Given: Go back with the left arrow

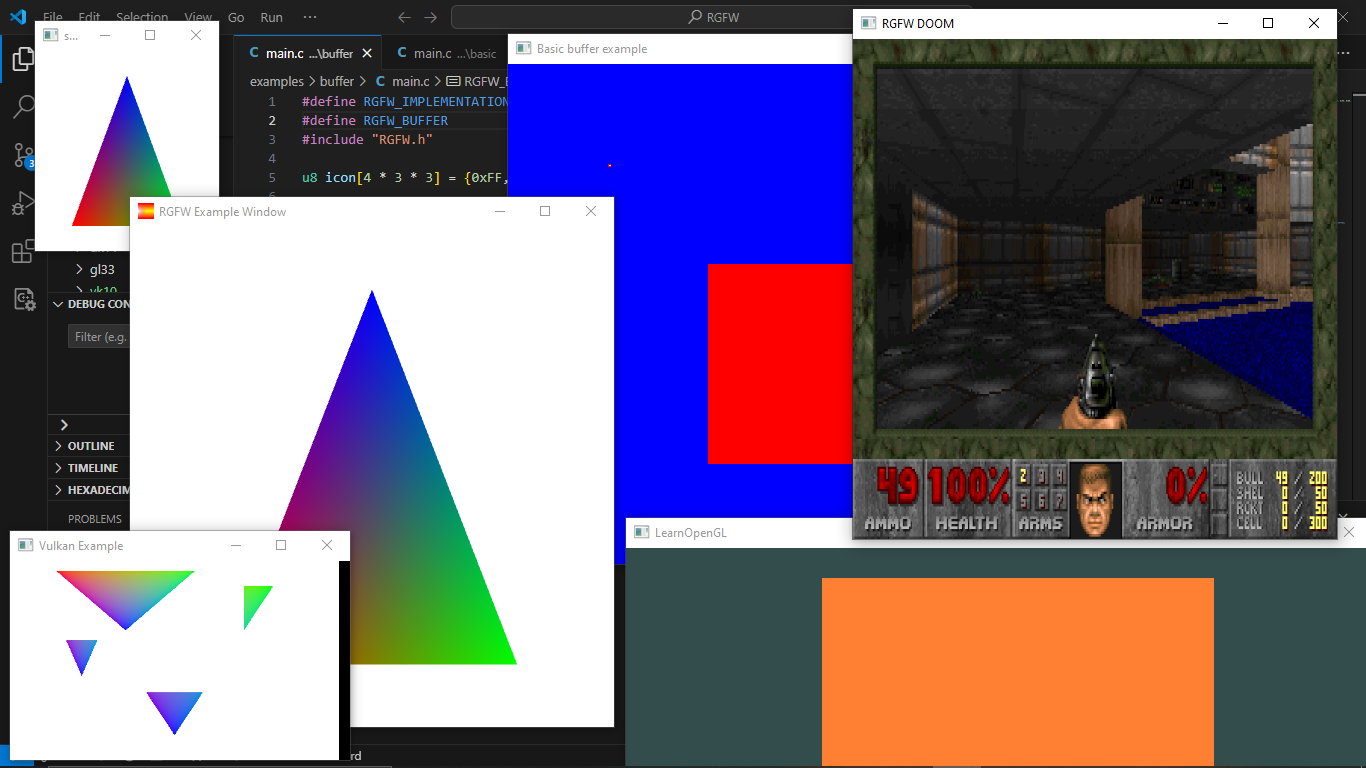Looking at the screenshot, I should pyautogui.click(x=404, y=17).
